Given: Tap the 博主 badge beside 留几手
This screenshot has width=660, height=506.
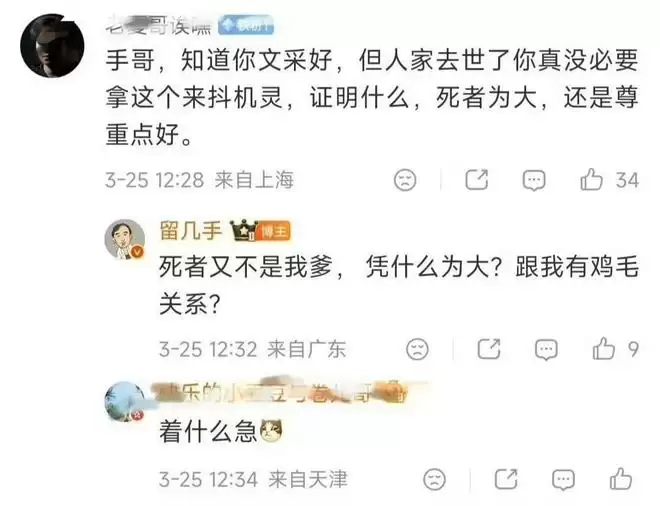Looking at the screenshot, I should click(274, 231).
